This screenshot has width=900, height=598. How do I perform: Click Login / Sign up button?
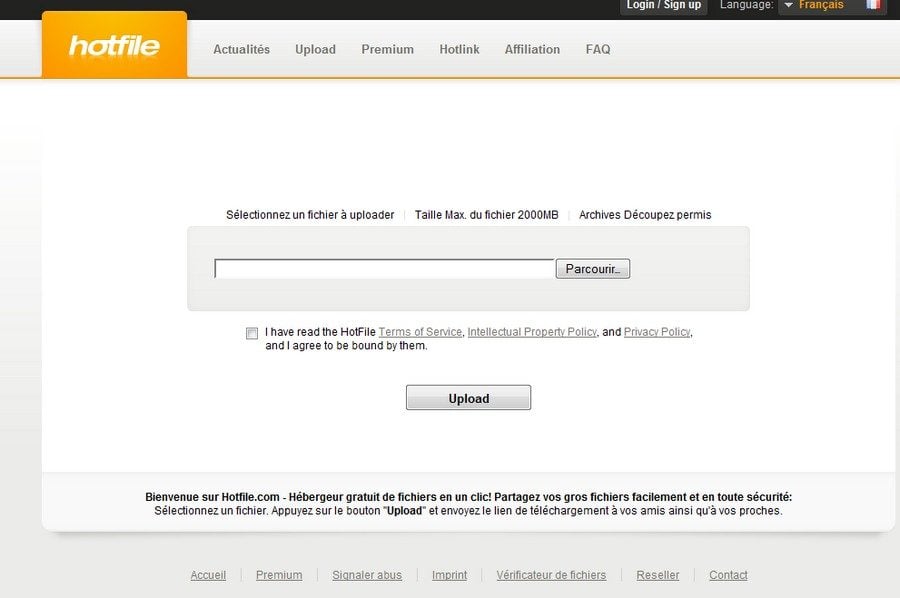click(663, 5)
